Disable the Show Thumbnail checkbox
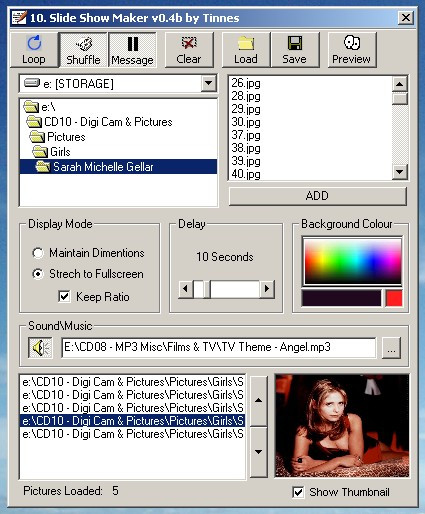 coord(298,492)
